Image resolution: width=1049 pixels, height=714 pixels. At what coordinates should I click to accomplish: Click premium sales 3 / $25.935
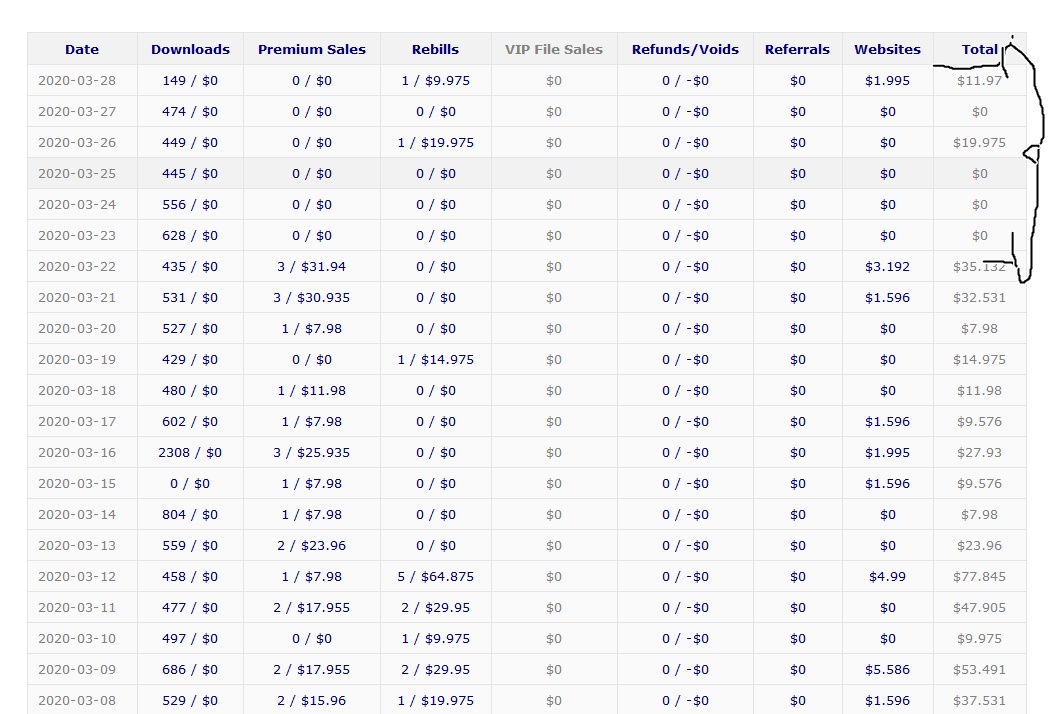[312, 453]
